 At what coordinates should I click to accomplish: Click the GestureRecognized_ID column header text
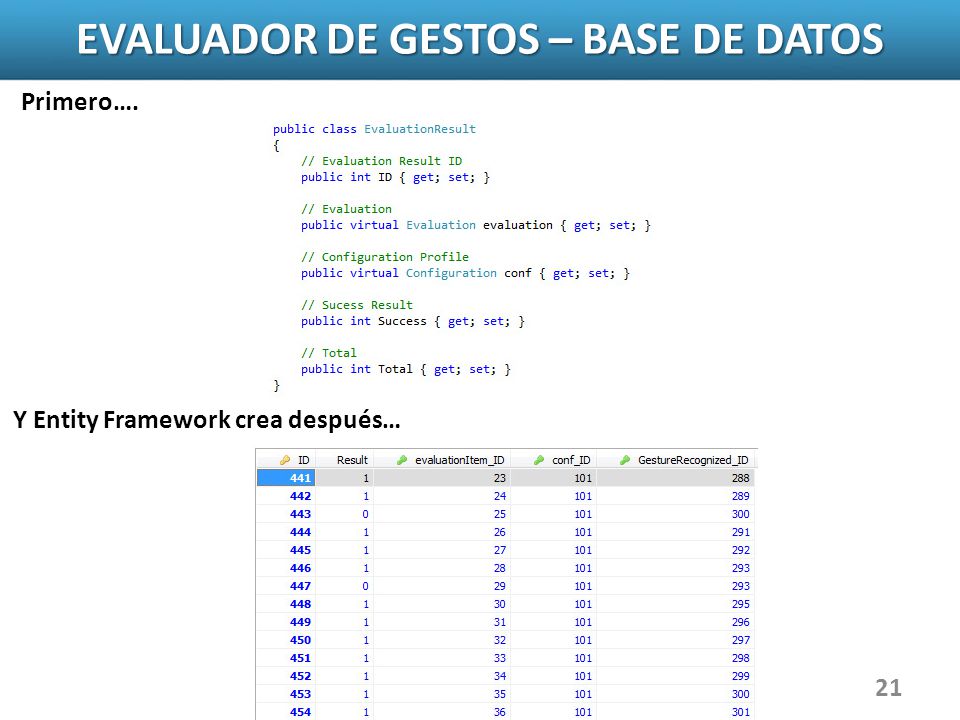pos(693,460)
